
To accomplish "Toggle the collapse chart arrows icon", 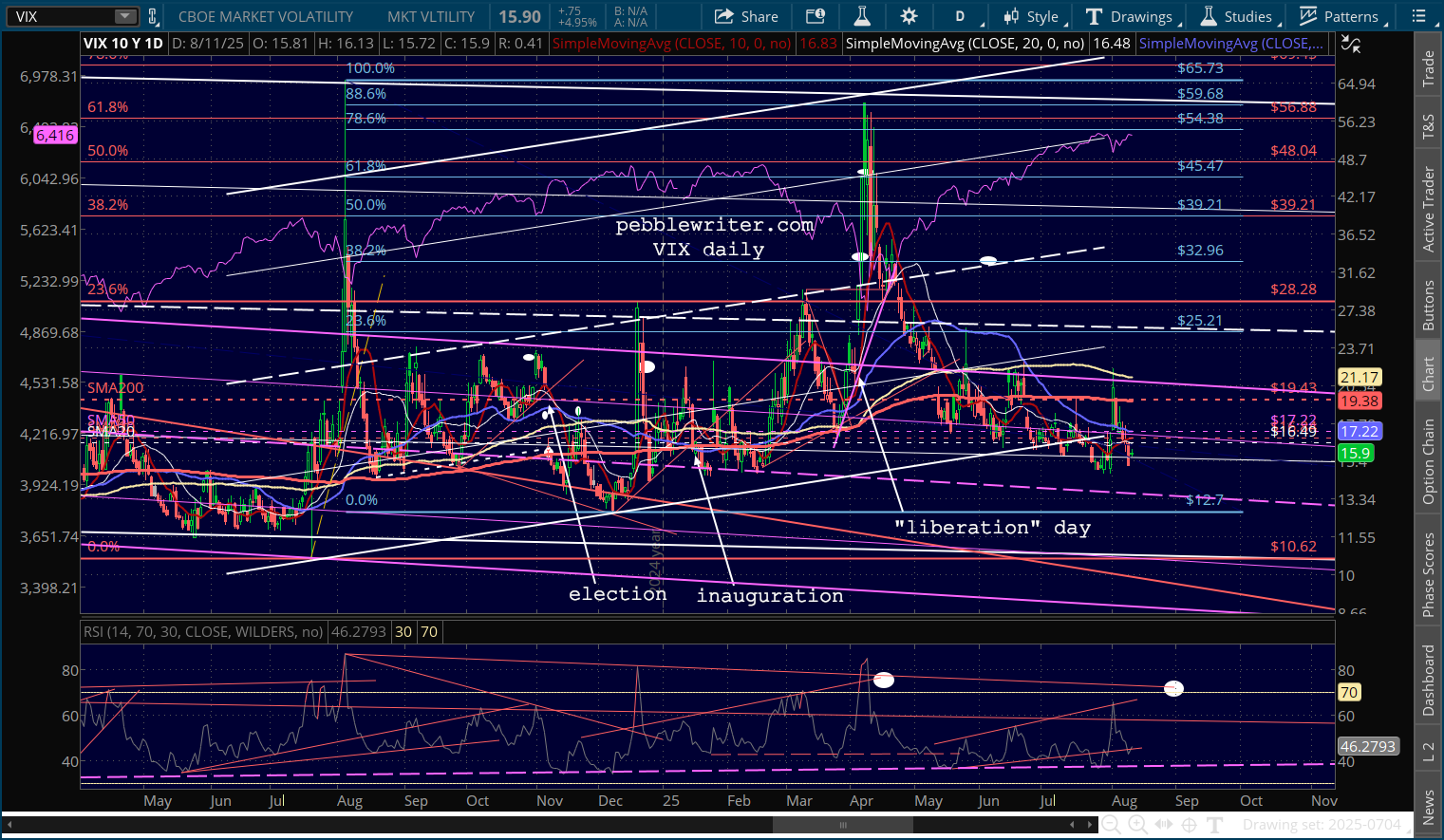I will 1349,44.
